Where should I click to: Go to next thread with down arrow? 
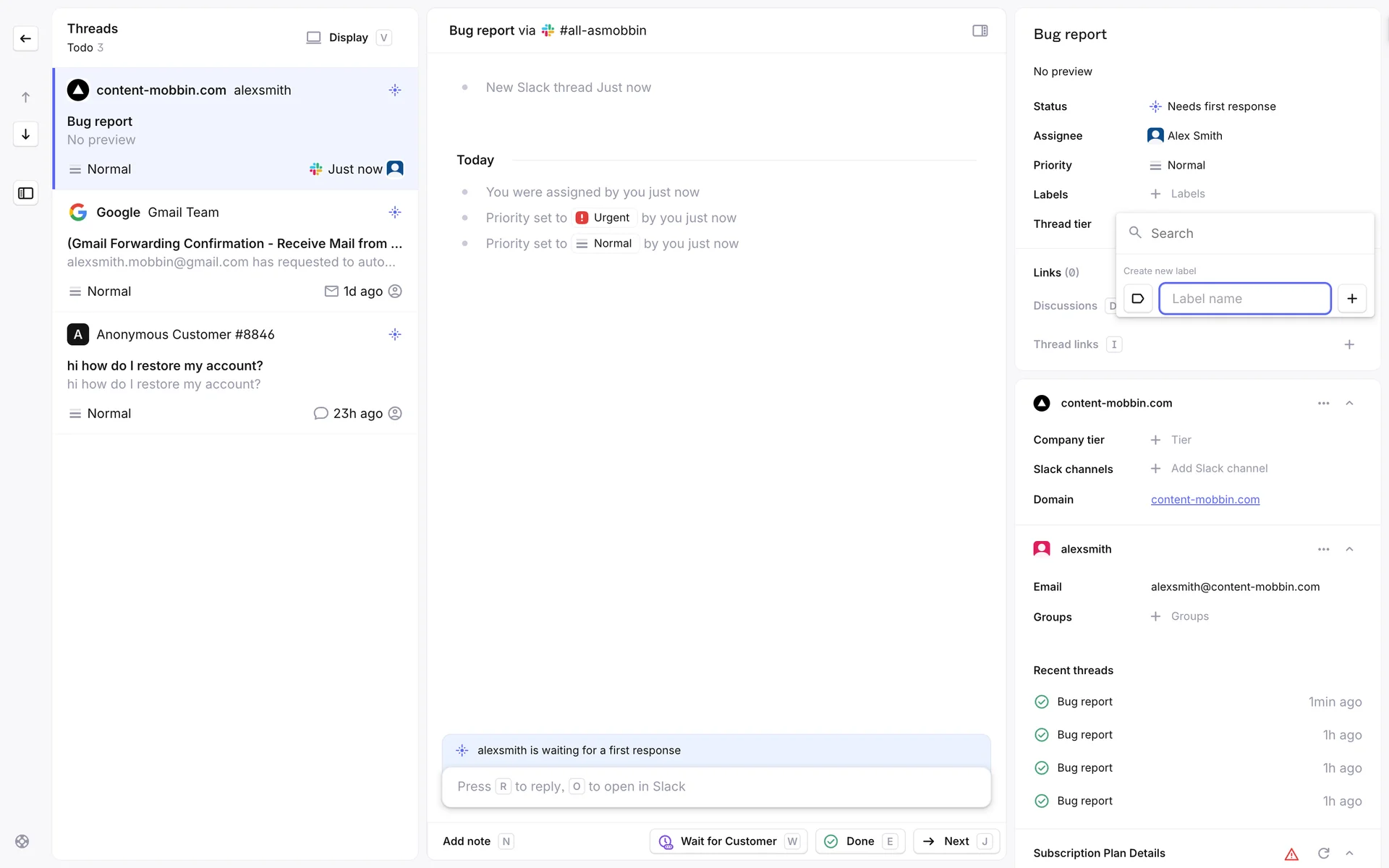point(25,135)
